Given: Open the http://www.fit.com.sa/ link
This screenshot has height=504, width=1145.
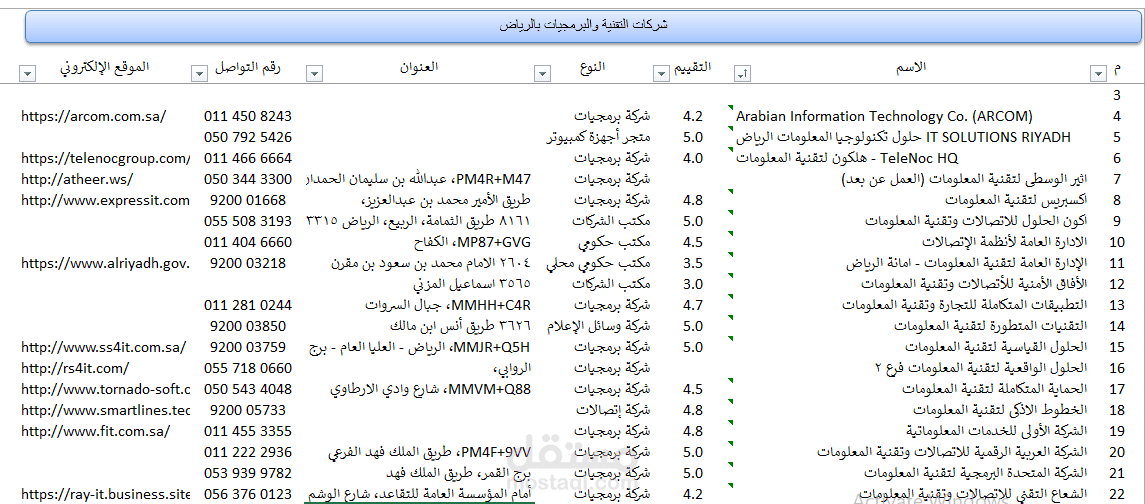Looking at the screenshot, I should click(x=95, y=432).
